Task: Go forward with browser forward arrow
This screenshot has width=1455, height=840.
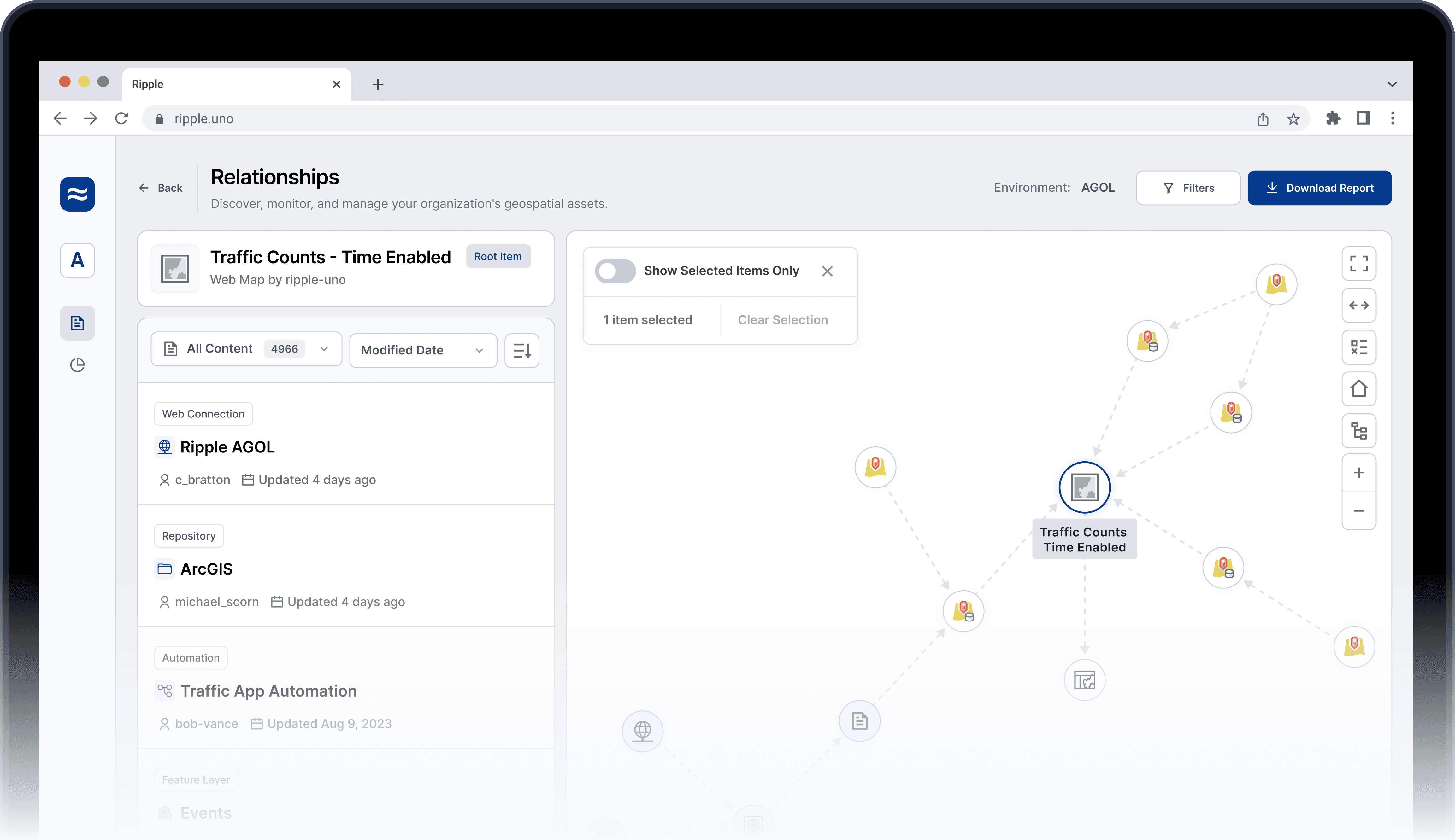Action: click(x=91, y=118)
